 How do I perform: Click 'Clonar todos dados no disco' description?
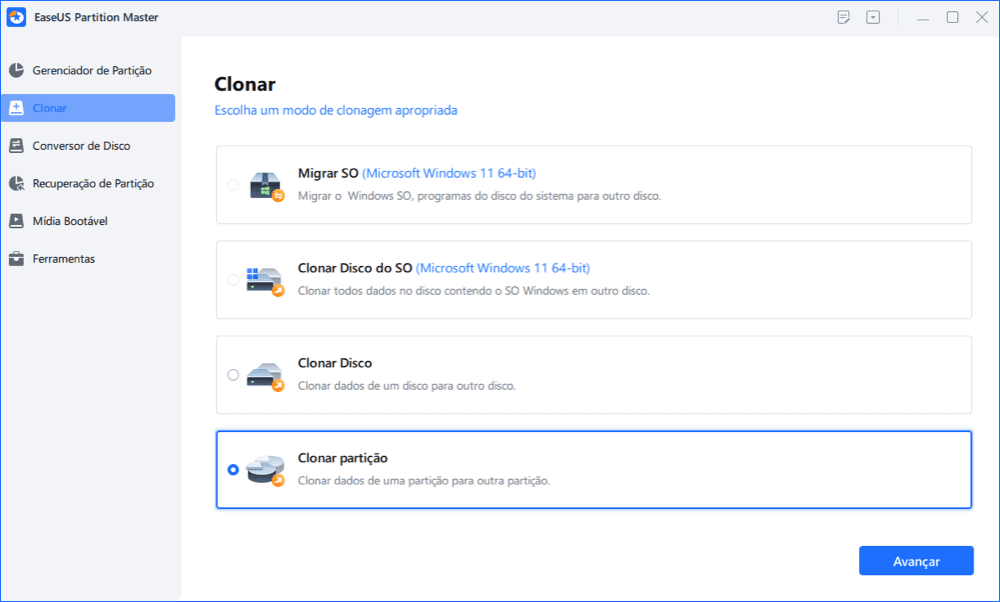(x=474, y=291)
